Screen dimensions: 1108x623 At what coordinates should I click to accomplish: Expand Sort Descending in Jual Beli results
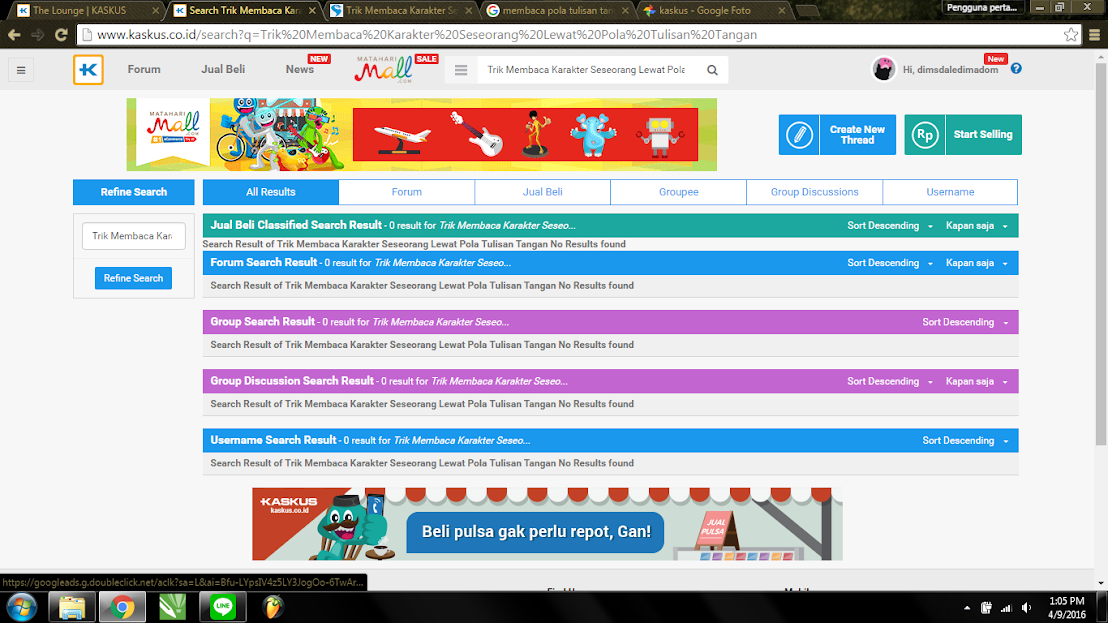[x=890, y=225]
